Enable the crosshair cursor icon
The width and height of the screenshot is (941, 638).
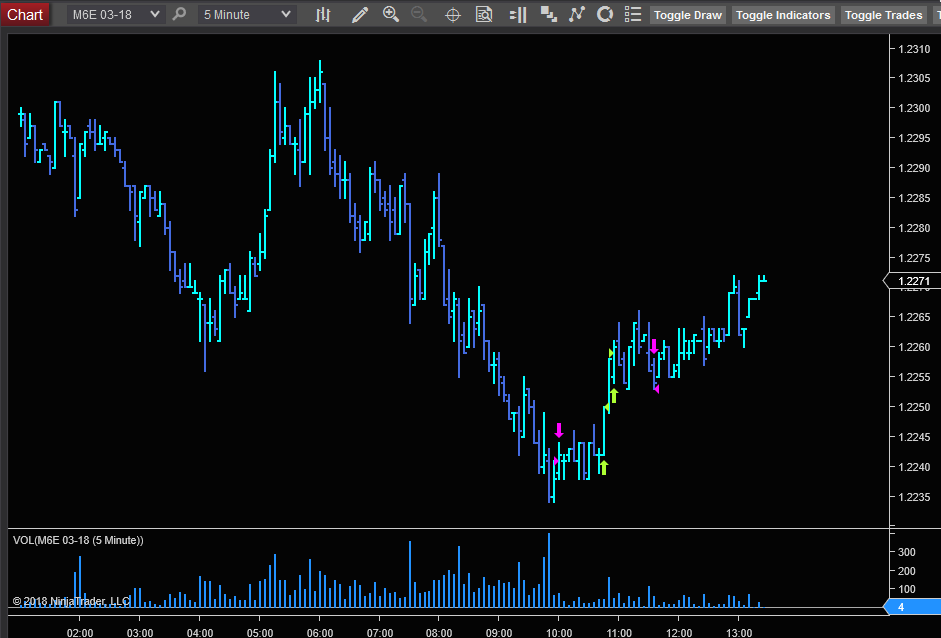click(x=453, y=14)
